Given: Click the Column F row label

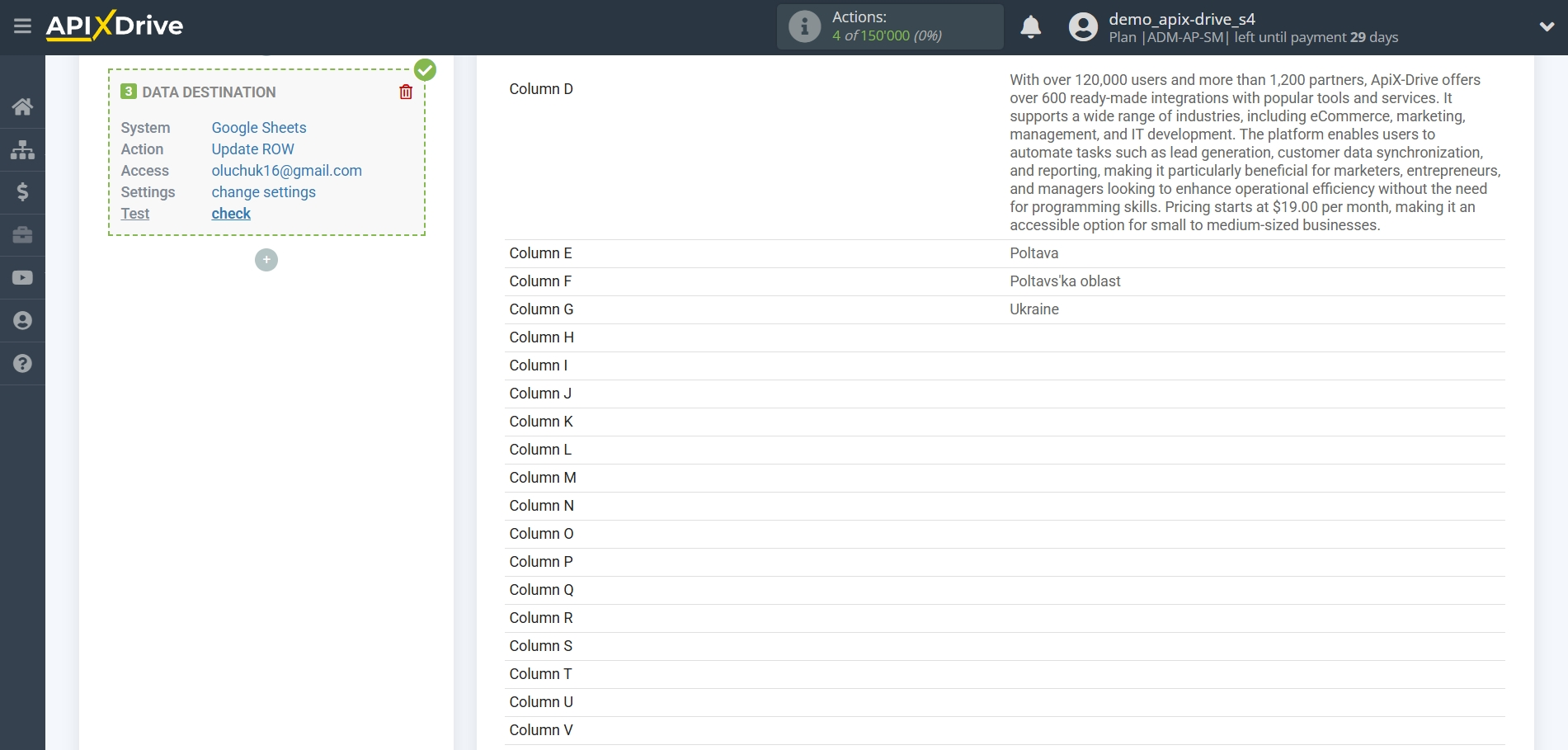Looking at the screenshot, I should [540, 281].
